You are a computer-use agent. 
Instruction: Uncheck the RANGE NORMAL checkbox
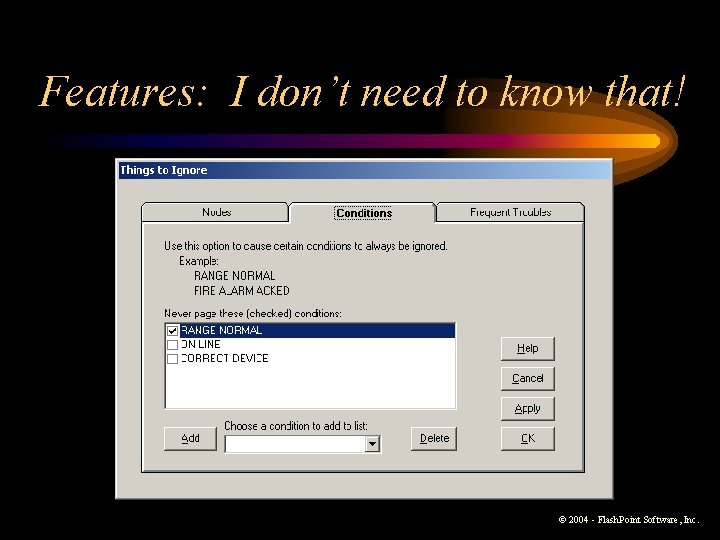[172, 331]
